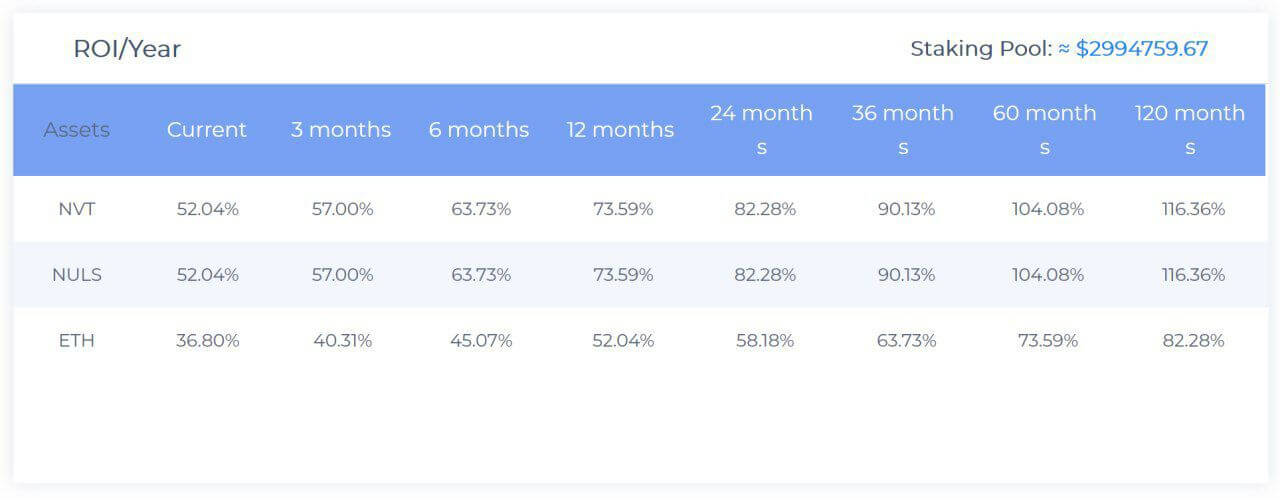Click the 60 months column header
The image size is (1280, 504).
[x=1045, y=130]
